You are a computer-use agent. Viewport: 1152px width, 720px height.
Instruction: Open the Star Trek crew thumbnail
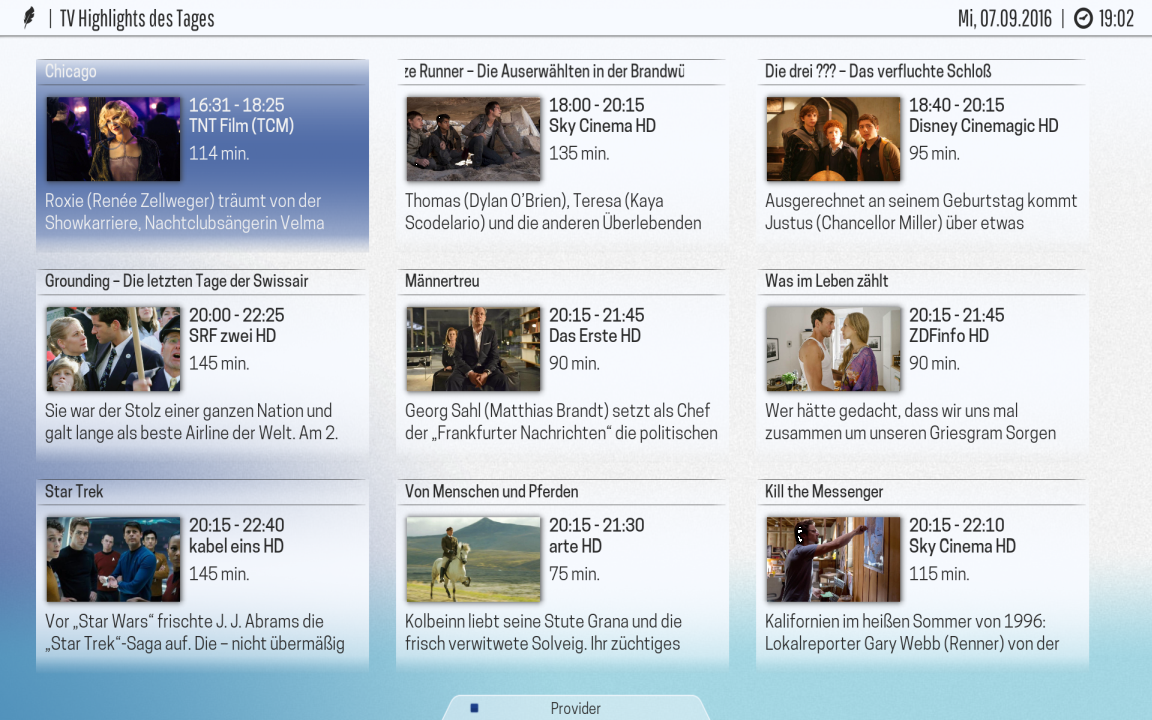tap(113, 559)
